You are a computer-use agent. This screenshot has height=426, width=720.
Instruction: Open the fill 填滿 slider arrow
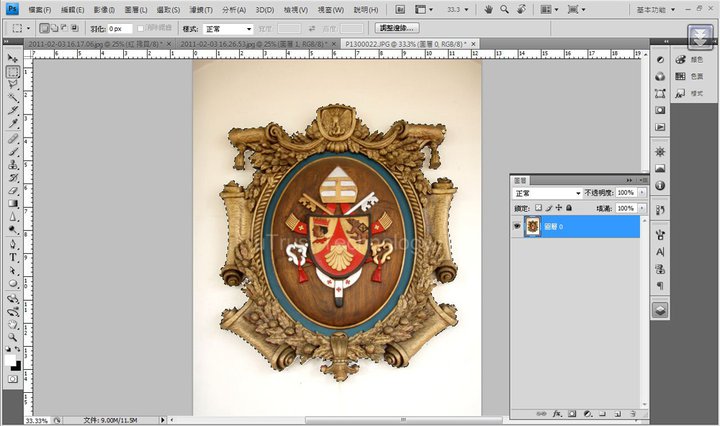click(x=642, y=208)
